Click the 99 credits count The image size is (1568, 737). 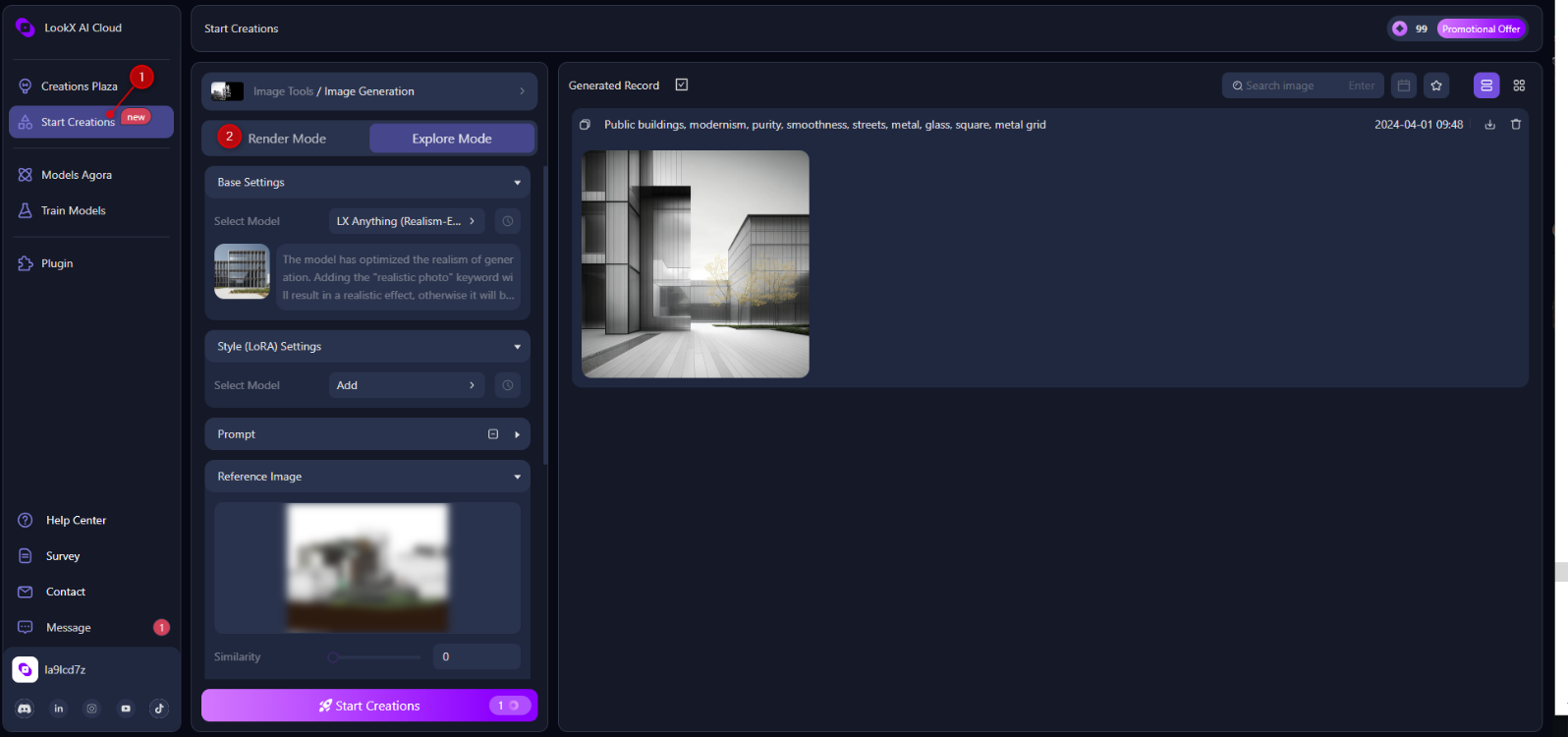(1421, 28)
